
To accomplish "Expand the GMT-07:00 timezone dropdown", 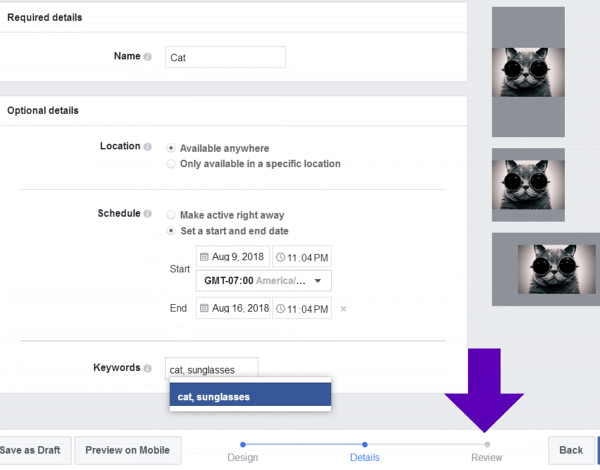I will pos(264,281).
